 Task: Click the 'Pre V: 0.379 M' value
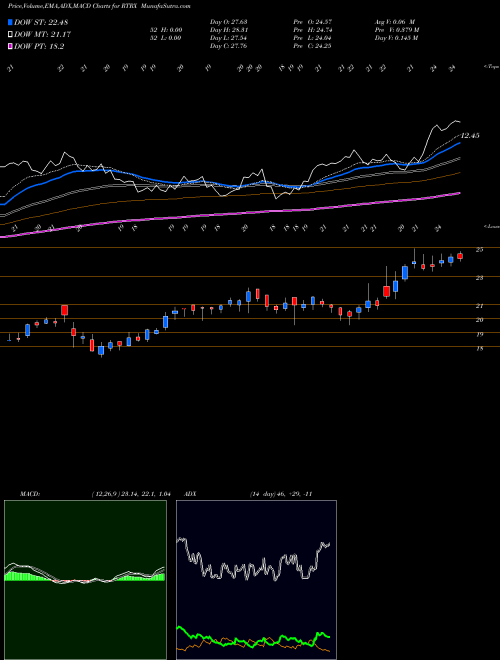397,30
